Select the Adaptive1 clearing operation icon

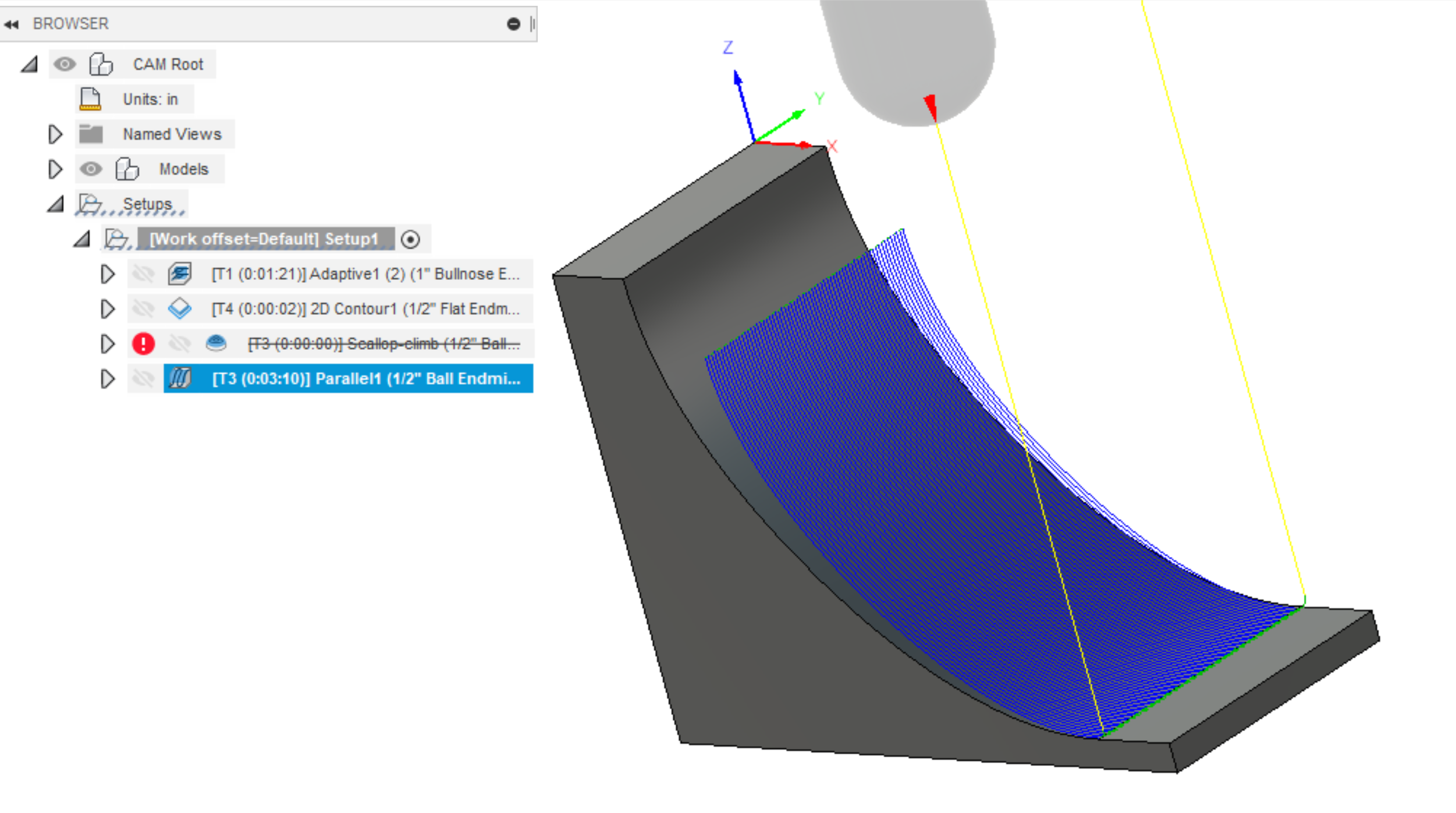click(x=180, y=274)
